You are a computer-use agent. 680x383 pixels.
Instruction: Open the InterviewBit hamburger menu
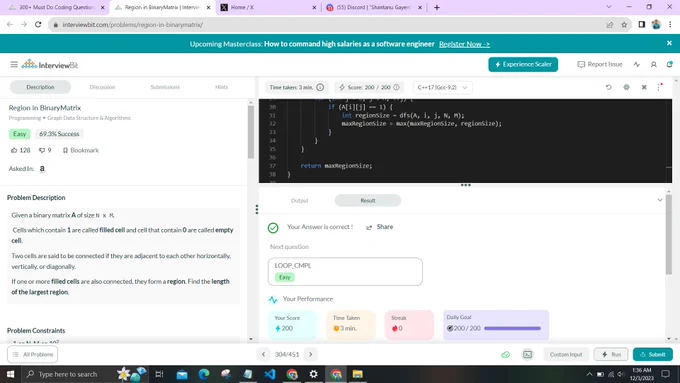14,65
